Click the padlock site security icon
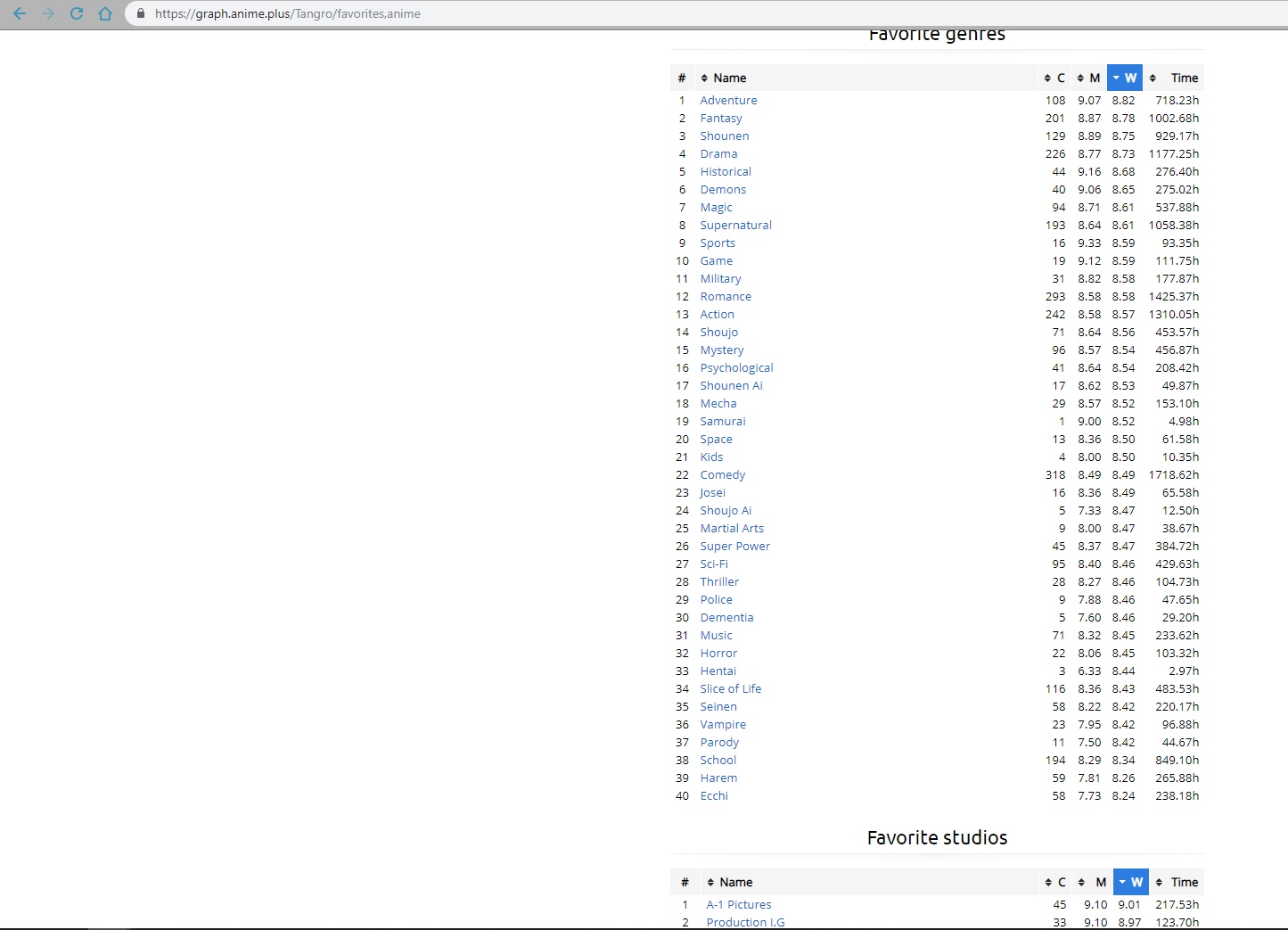 click(141, 13)
